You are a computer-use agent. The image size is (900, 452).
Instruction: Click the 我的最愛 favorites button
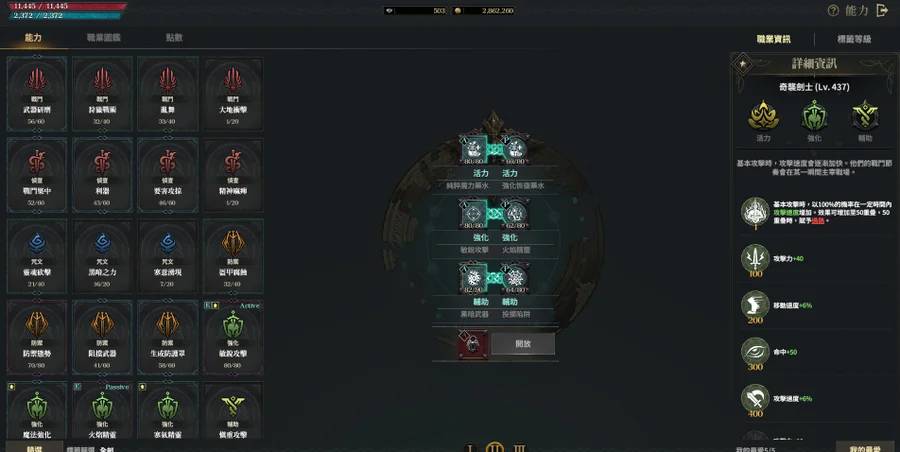pyautogui.click(x=865, y=447)
